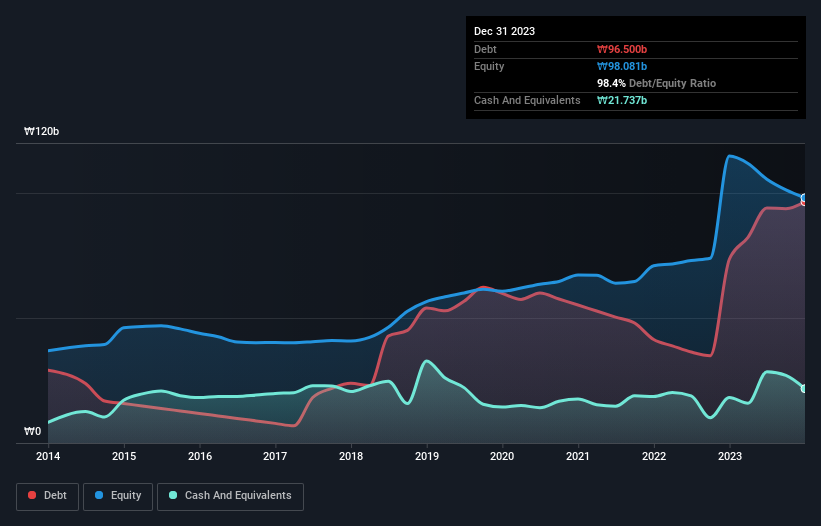Click the Dec 31 2023 tooltip date
821x526 pixels.
504,31
